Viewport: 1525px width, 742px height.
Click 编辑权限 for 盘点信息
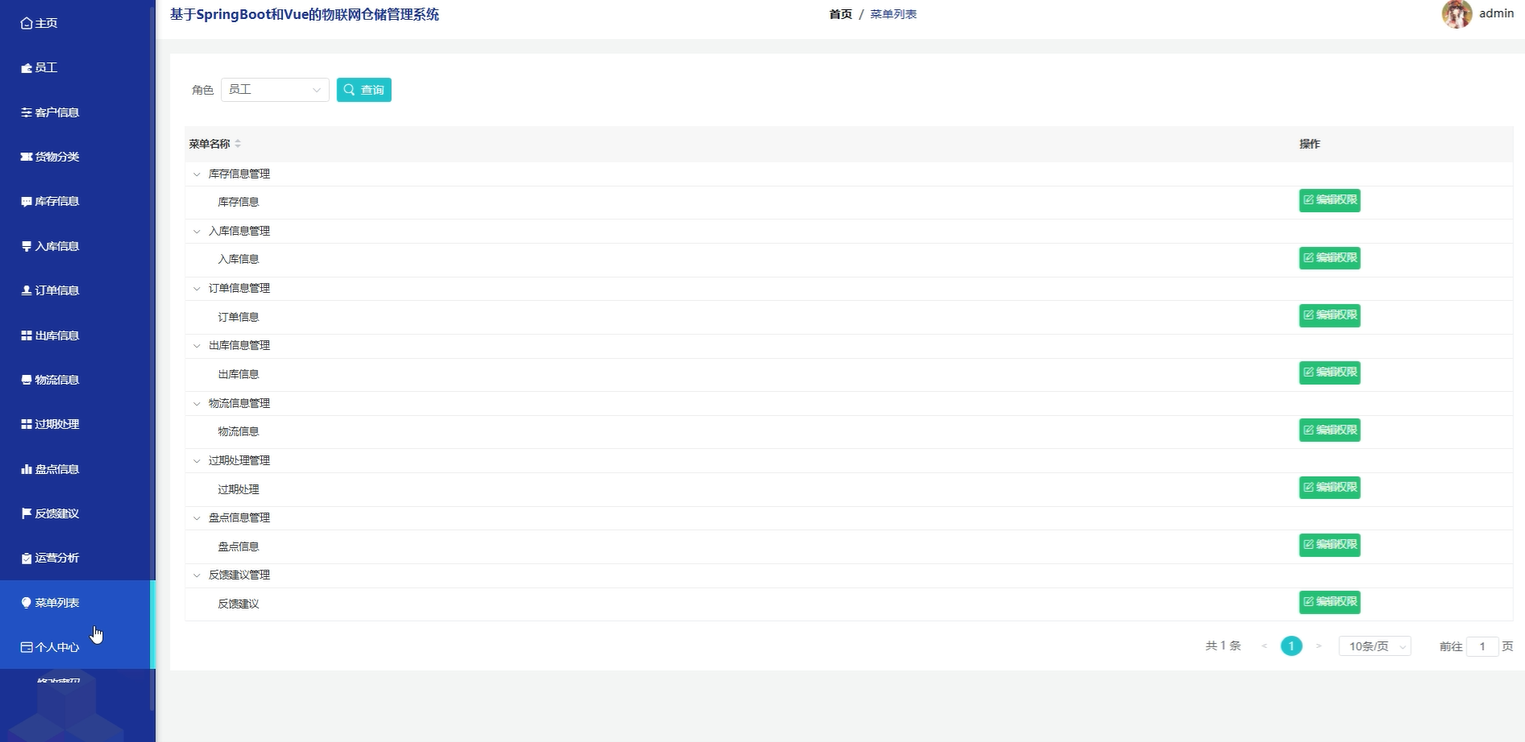[1330, 545]
